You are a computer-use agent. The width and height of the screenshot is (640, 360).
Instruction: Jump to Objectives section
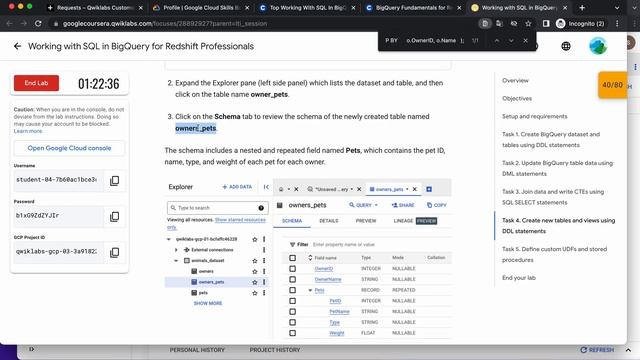click(517, 98)
